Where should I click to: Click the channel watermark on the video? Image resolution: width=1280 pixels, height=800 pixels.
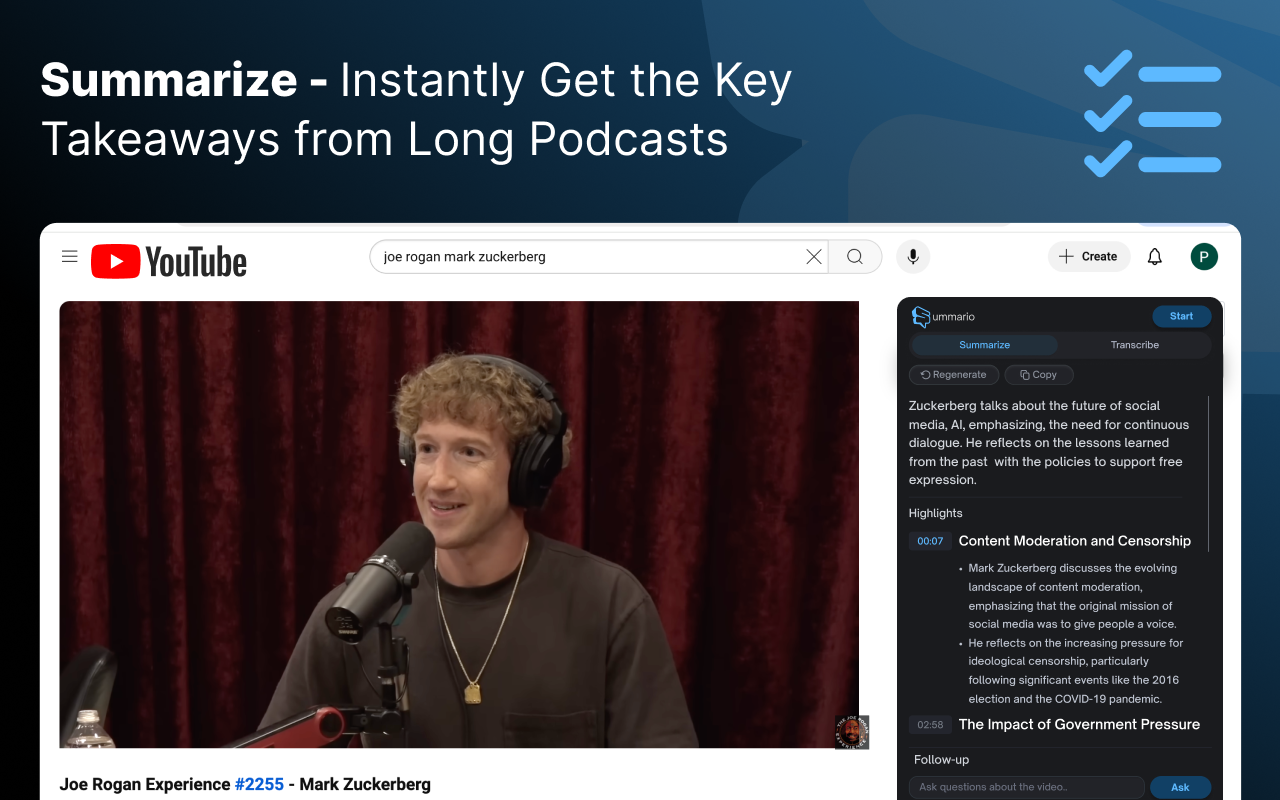(852, 732)
